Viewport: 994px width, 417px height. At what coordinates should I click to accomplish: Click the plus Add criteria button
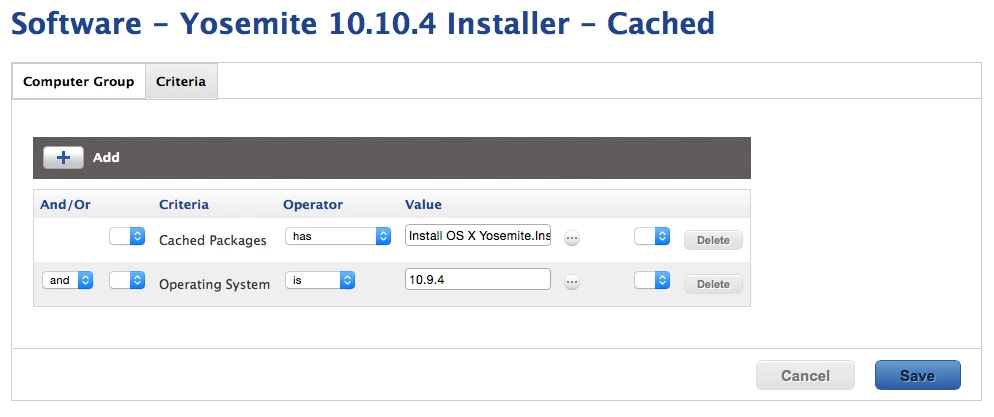pos(63,158)
